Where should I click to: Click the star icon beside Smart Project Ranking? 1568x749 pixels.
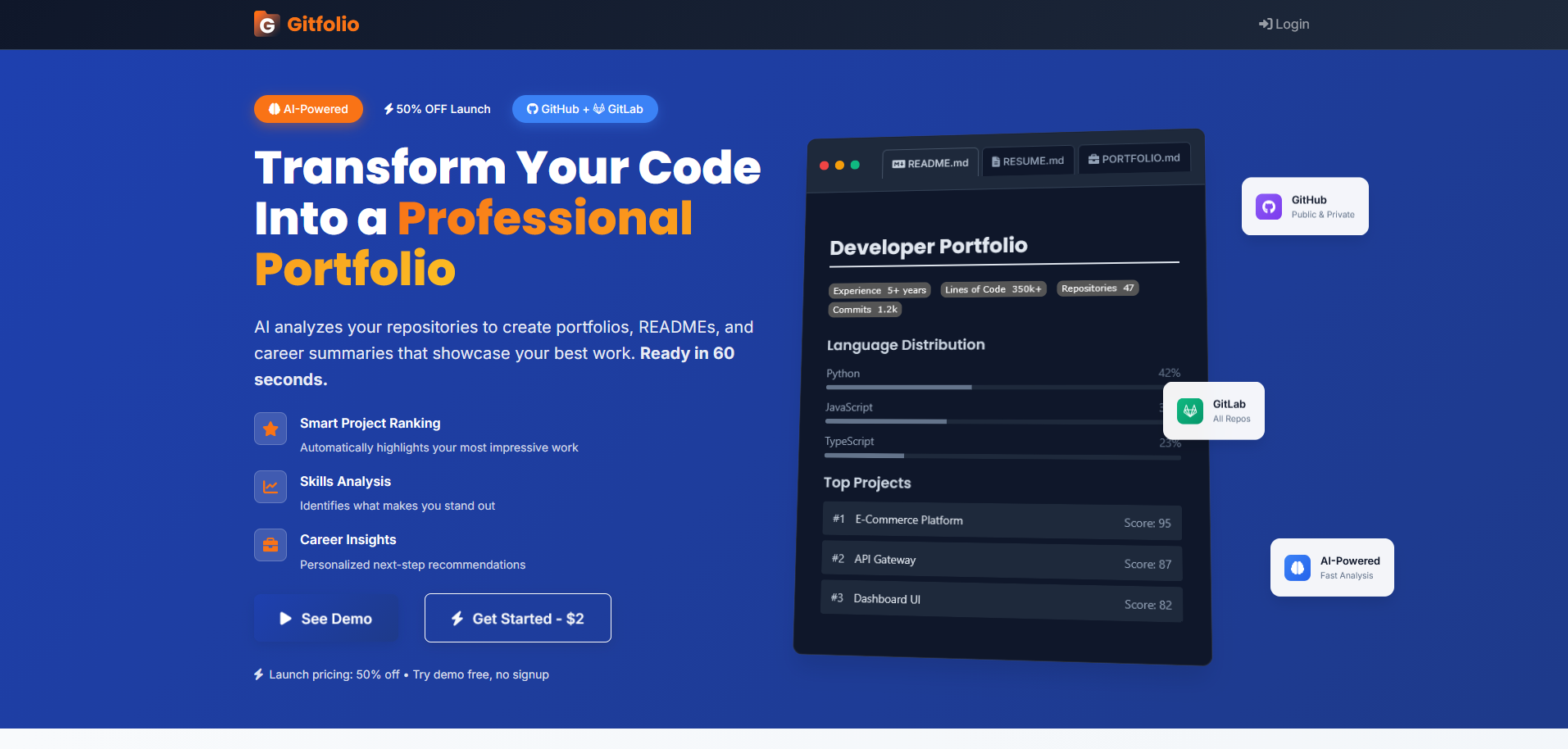point(270,429)
